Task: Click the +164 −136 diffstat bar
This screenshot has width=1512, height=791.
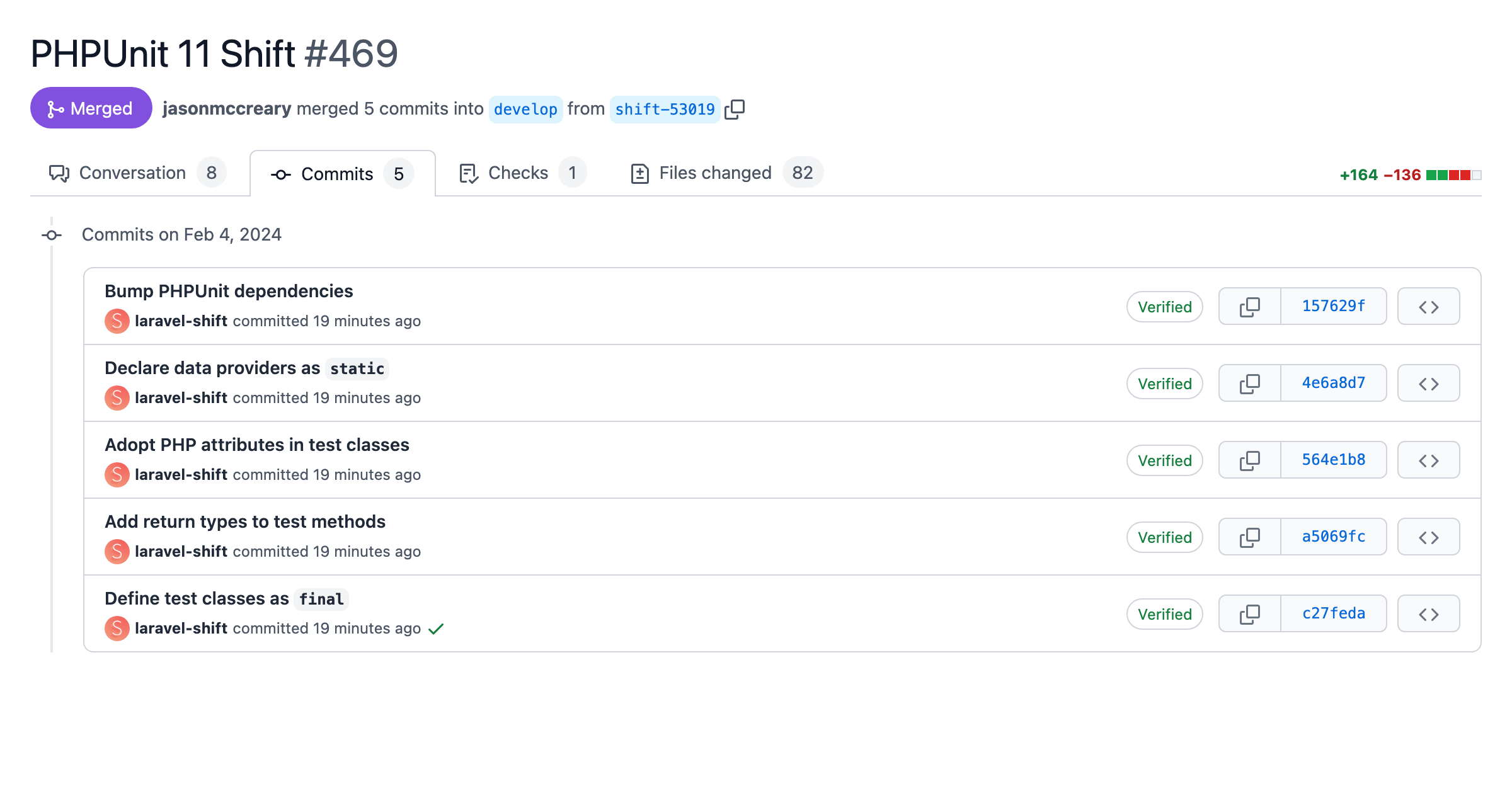Action: tap(1411, 175)
